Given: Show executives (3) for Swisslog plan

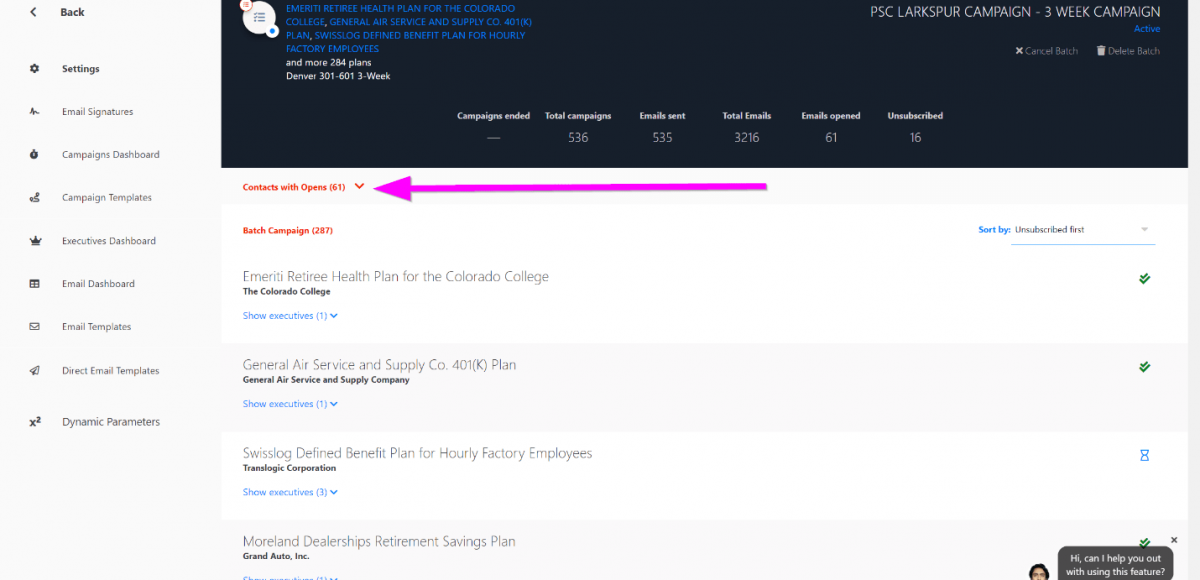Looking at the screenshot, I should pos(290,492).
